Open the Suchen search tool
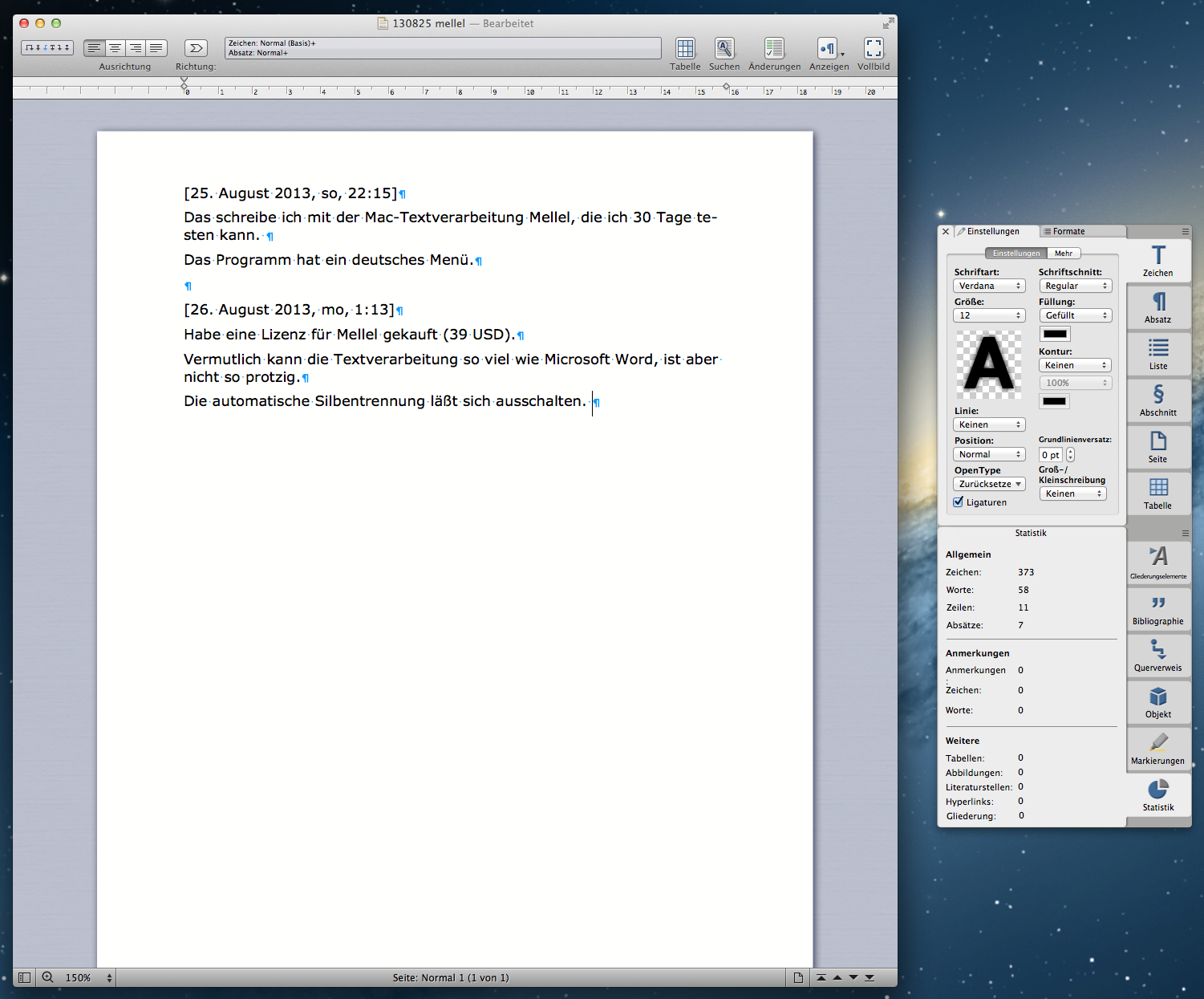Image resolution: width=1204 pixels, height=999 pixels. [724, 48]
